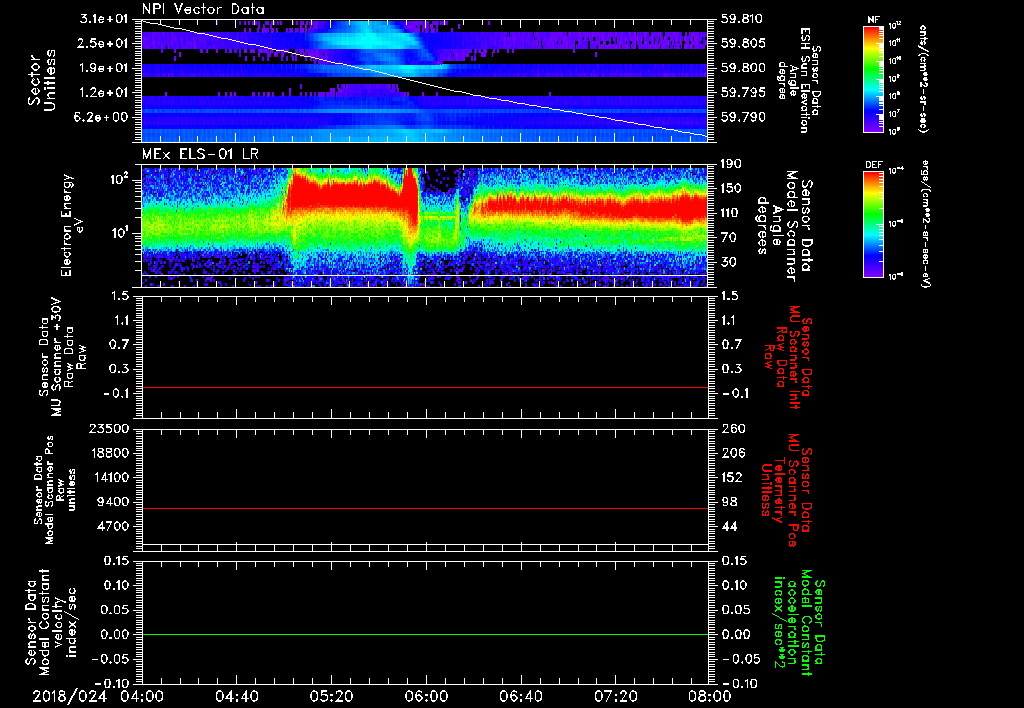The image size is (1024, 708).
Task: Click the 2018/024 date label
Action: point(69,696)
